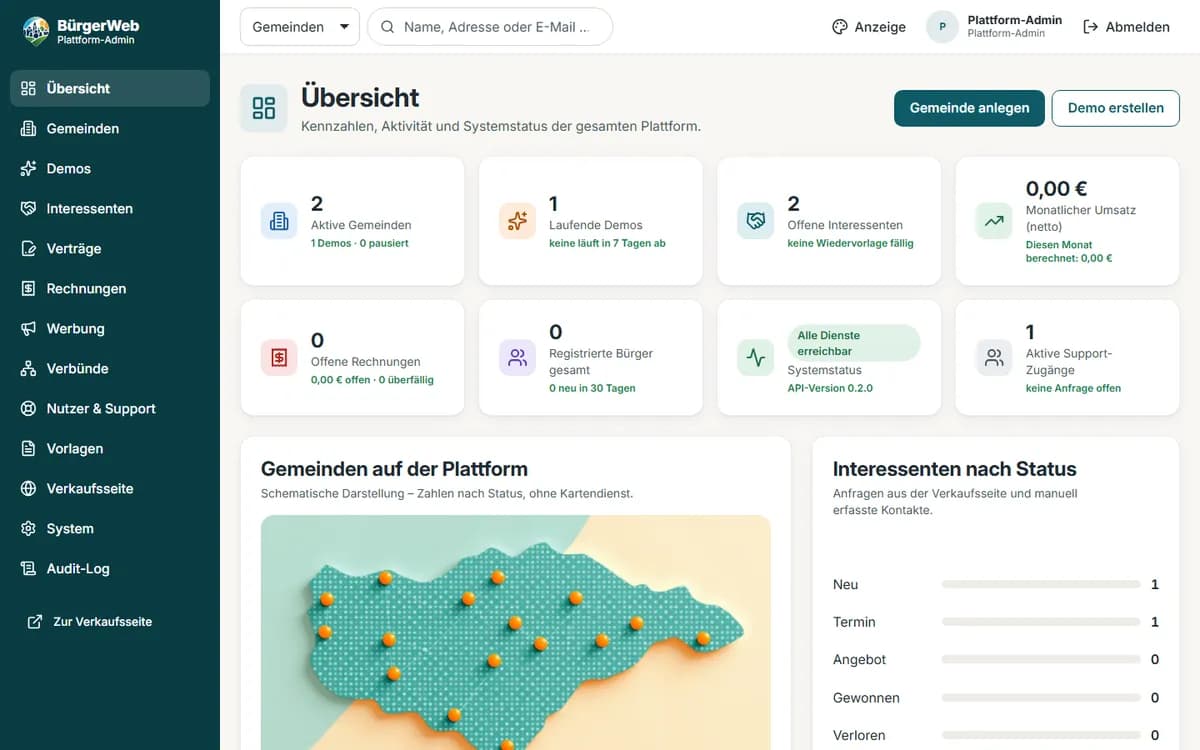Click the Verbünde network icon in sidebar

[28, 368]
